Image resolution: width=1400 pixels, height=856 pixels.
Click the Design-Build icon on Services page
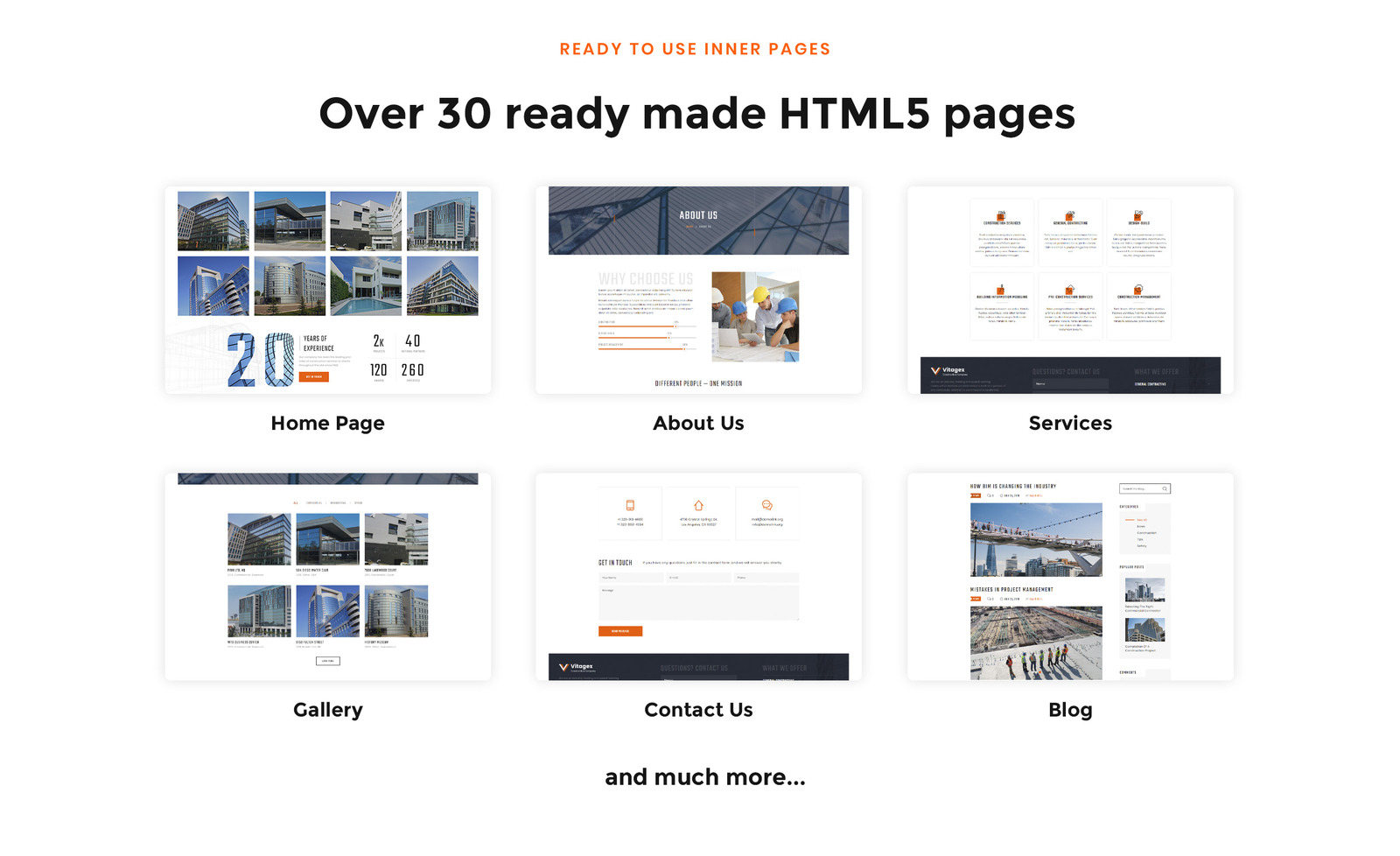[x=1138, y=216]
